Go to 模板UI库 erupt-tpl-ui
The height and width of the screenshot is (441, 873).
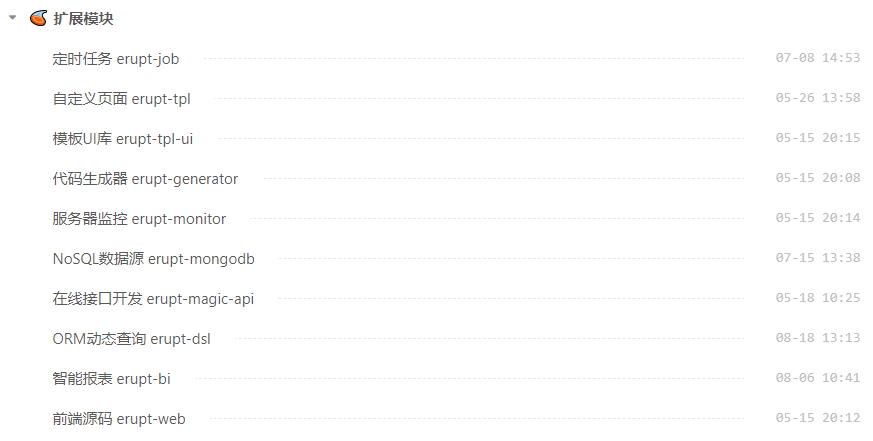pyautogui.click(x=122, y=138)
